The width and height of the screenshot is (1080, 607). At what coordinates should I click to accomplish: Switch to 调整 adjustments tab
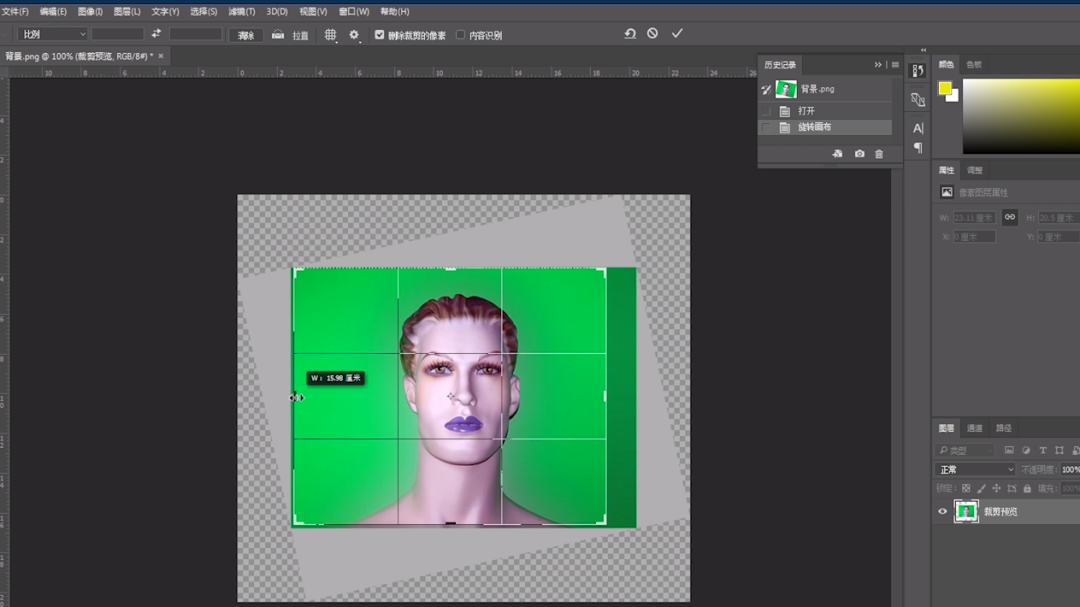975,170
